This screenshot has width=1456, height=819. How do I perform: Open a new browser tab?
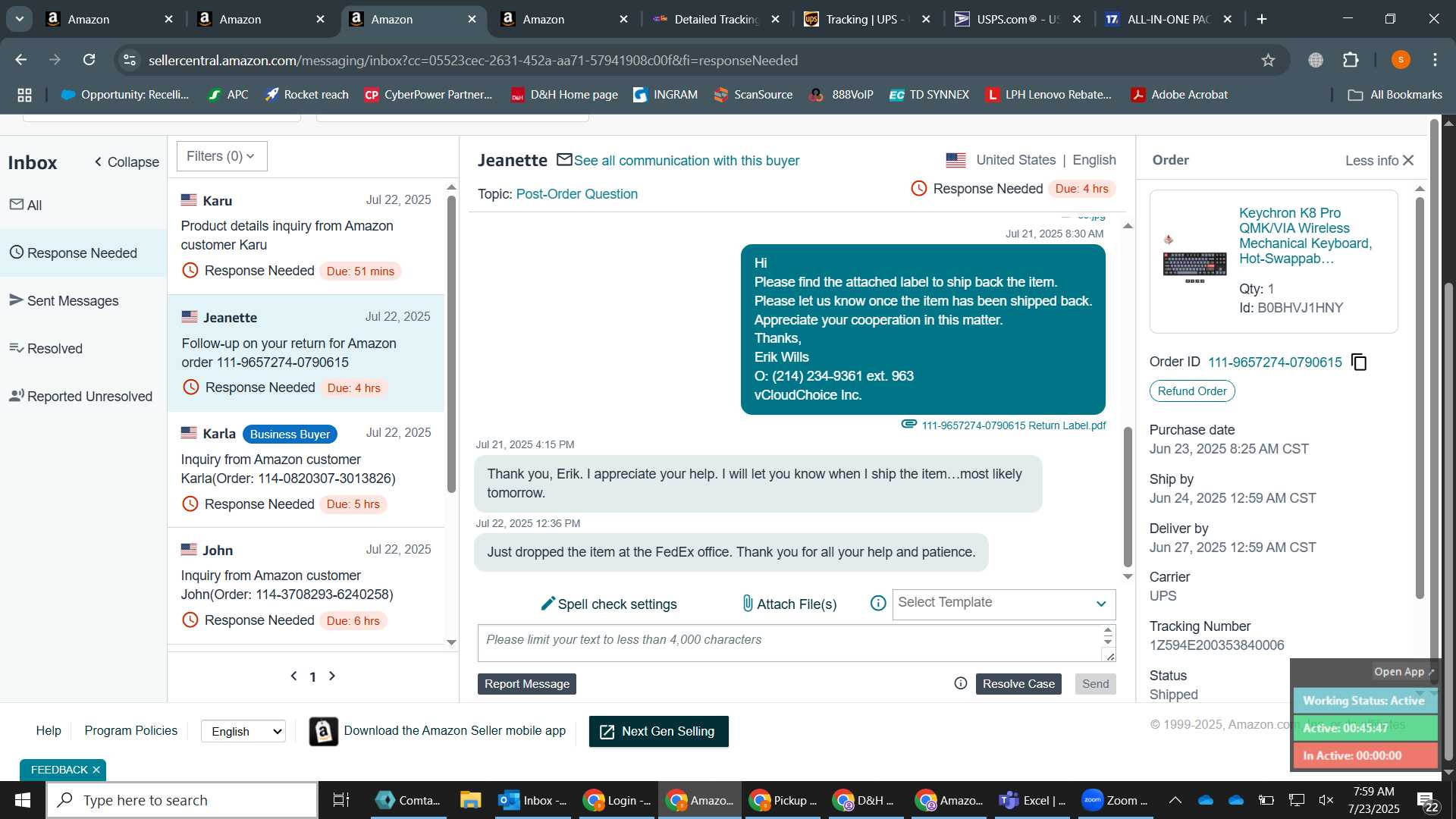[x=1262, y=19]
